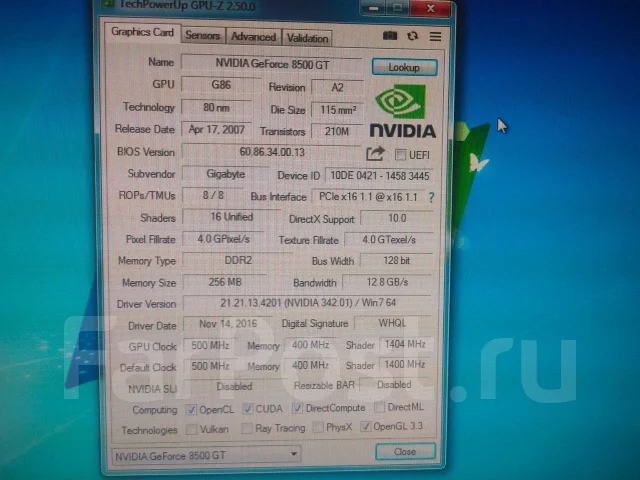Select the GPU value G86
The width and height of the screenshot is (640, 480).
[221, 85]
